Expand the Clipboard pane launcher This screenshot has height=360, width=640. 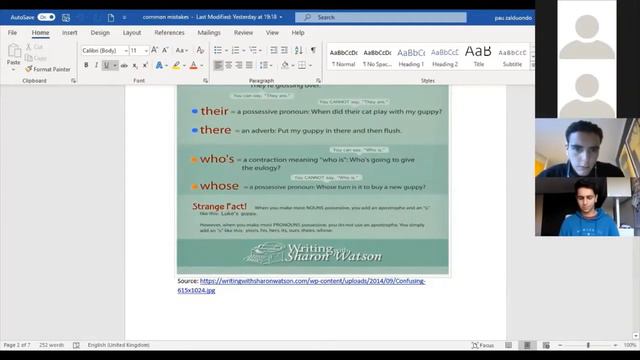click(73, 81)
